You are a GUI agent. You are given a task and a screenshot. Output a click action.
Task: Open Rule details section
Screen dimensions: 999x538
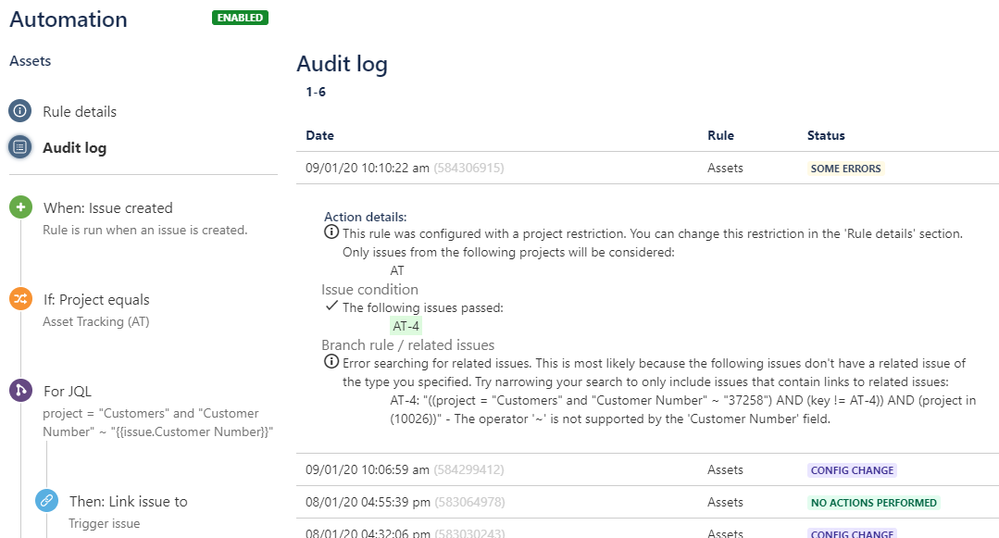[x=80, y=112]
